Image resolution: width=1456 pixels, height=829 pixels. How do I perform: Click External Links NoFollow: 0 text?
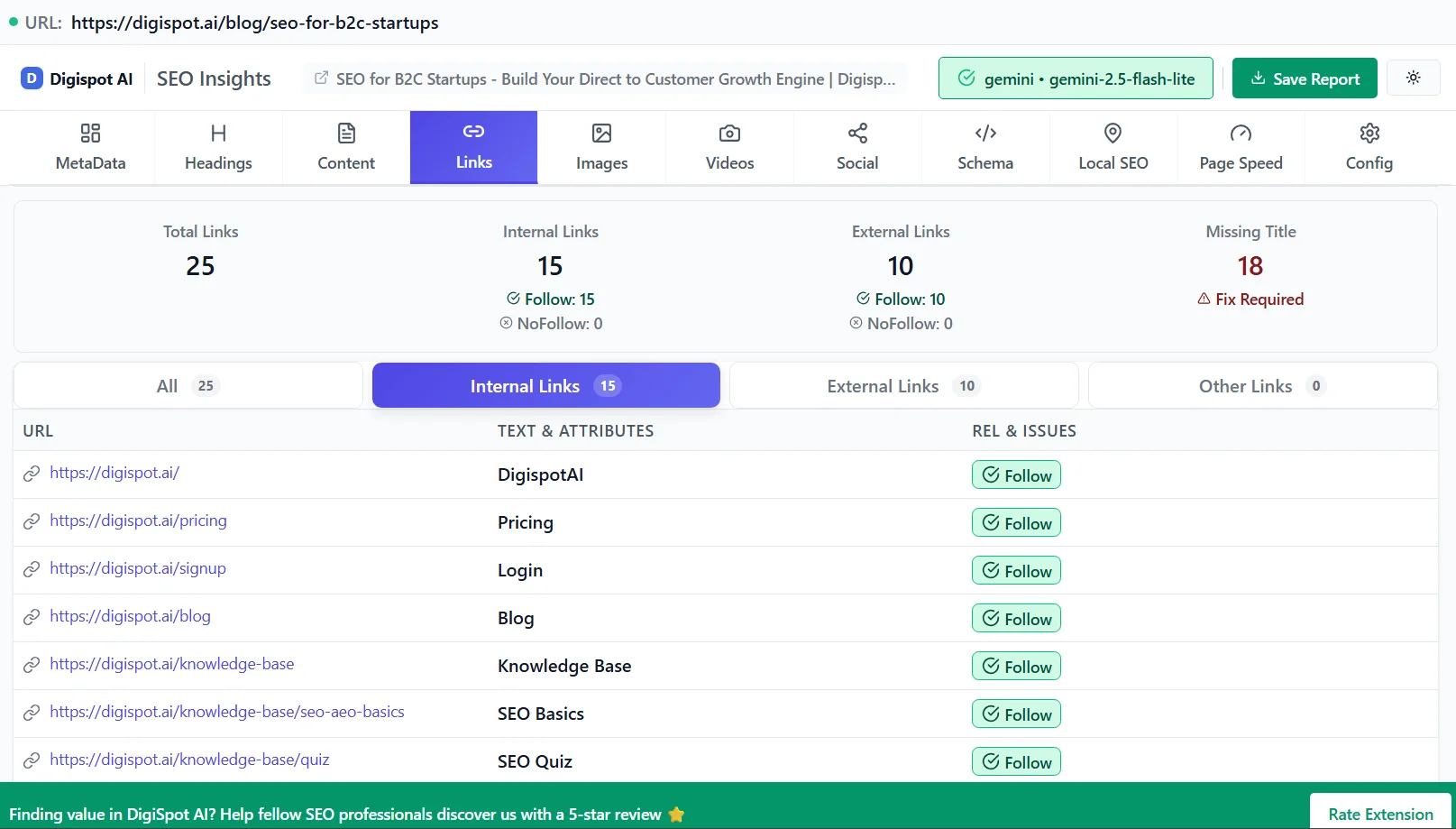coord(901,324)
